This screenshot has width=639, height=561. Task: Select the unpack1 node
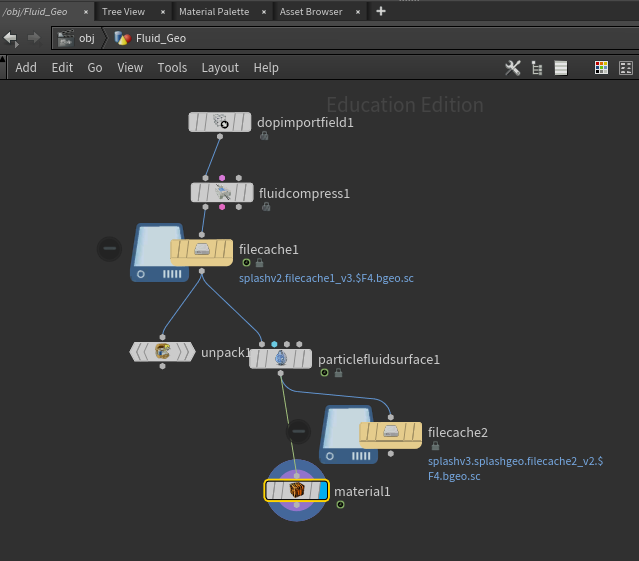tap(162, 352)
